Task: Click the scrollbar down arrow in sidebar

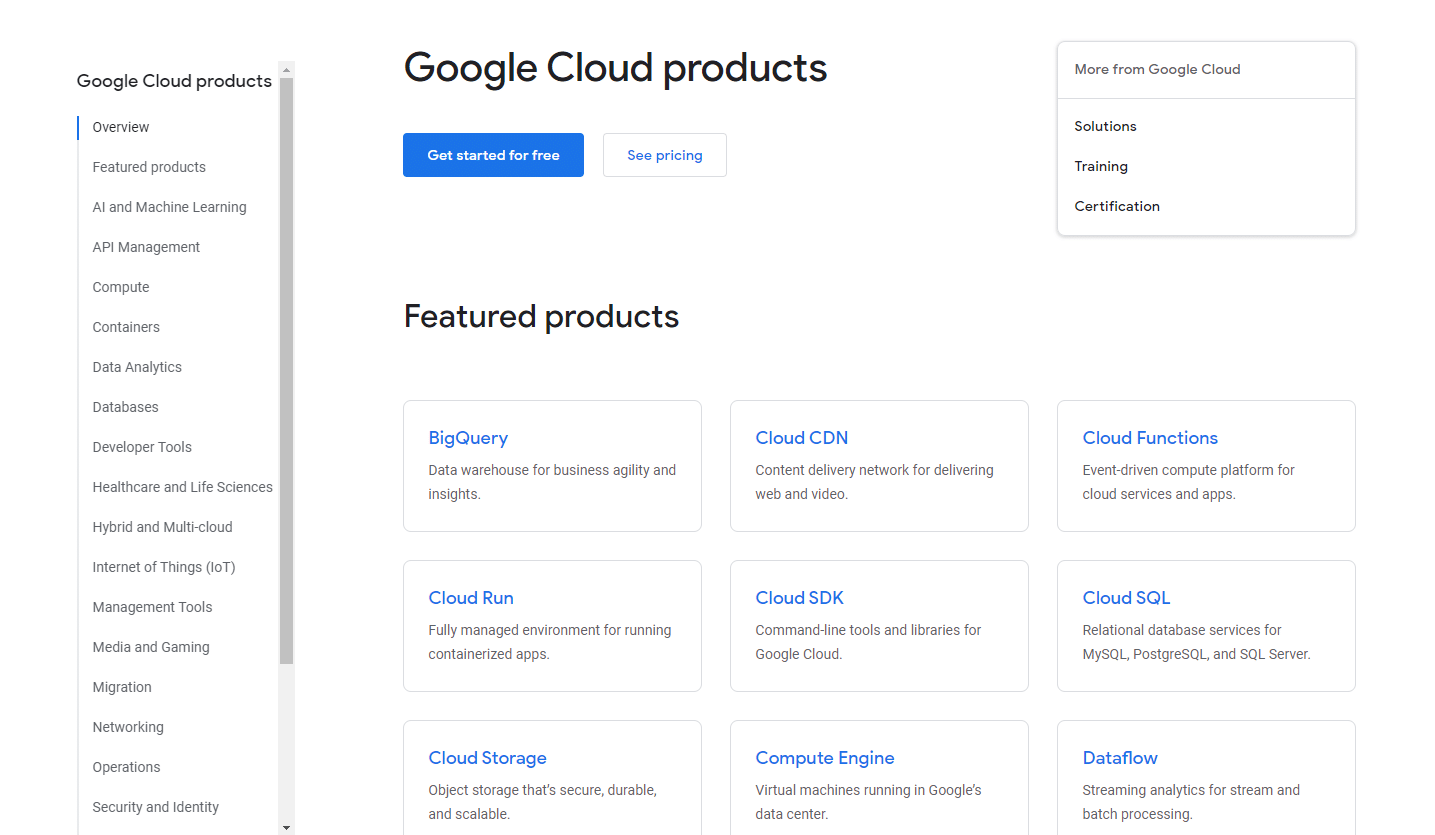Action: 287,827
